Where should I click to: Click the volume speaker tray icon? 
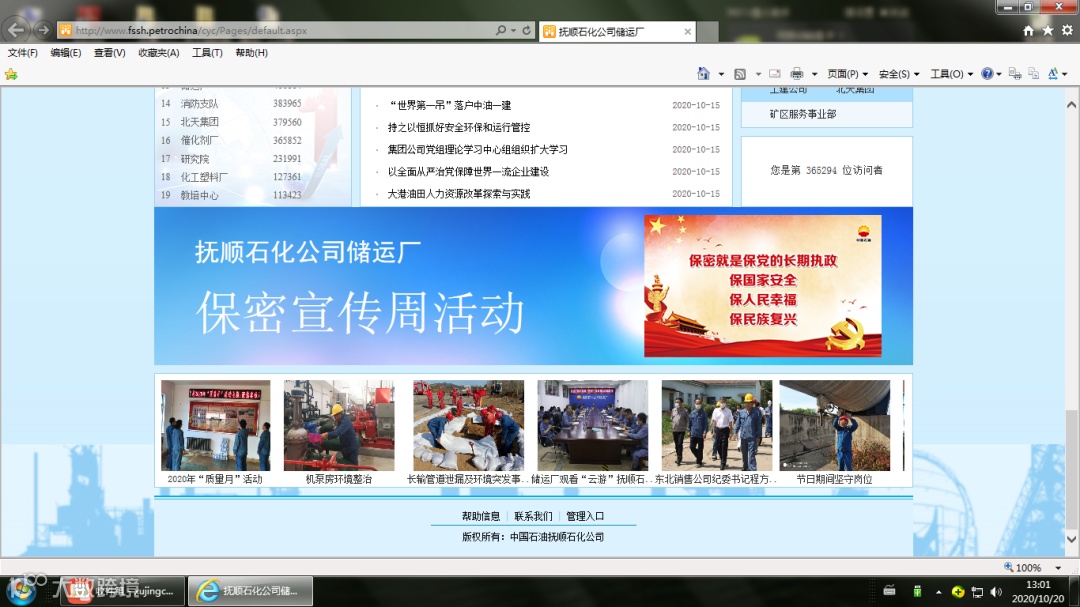996,592
